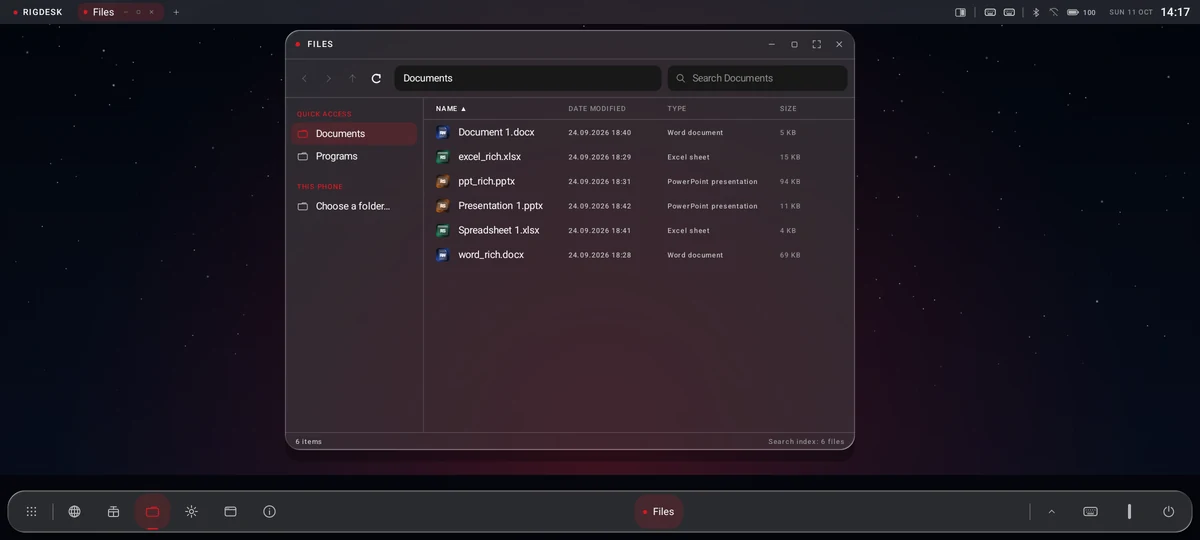This screenshot has width=1200, height=540.
Task: Click the Excel icon of Spreadsheet 1.xlsx
Action: pyautogui.click(x=442, y=230)
